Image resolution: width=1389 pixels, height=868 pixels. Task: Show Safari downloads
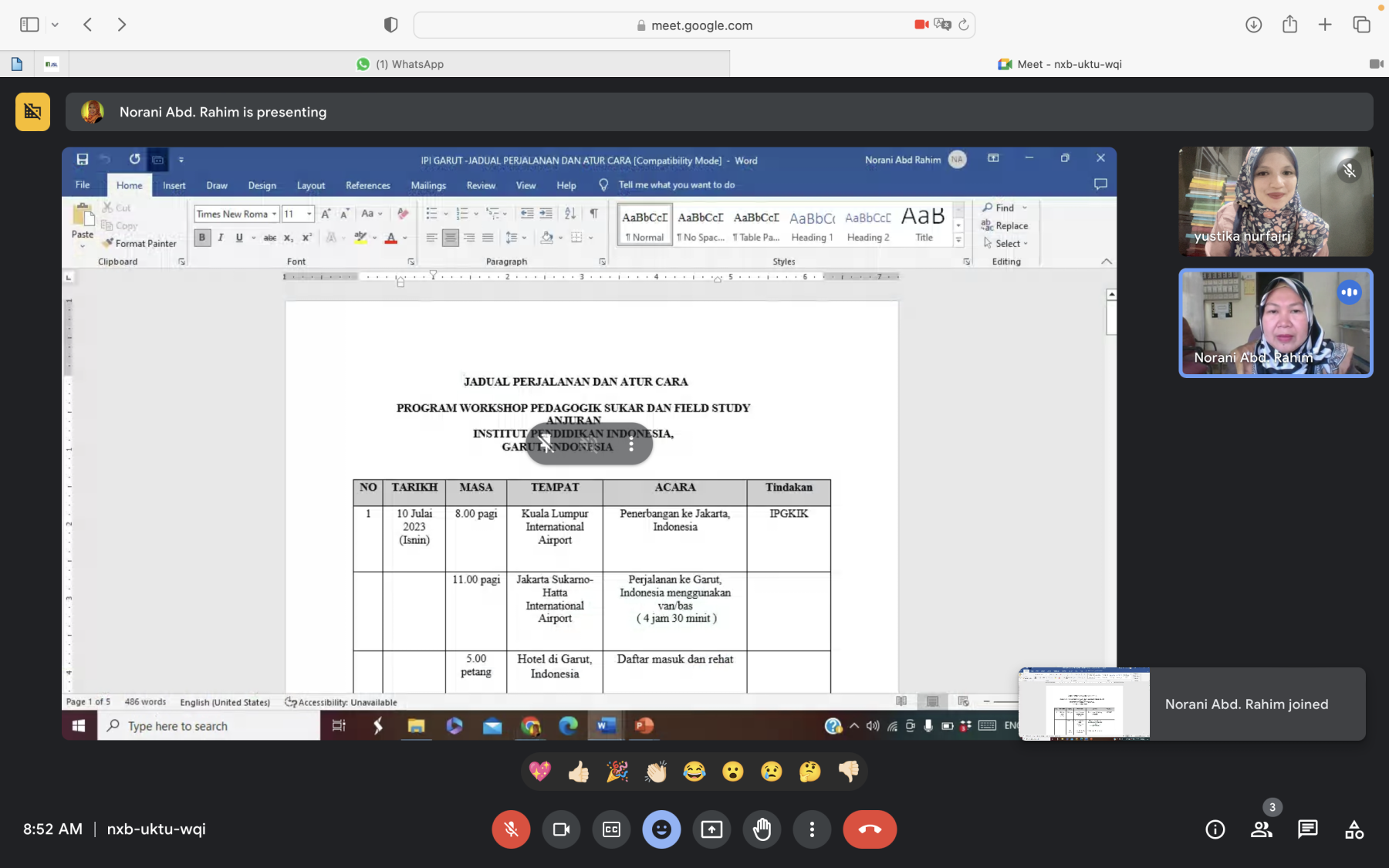pyautogui.click(x=1253, y=25)
